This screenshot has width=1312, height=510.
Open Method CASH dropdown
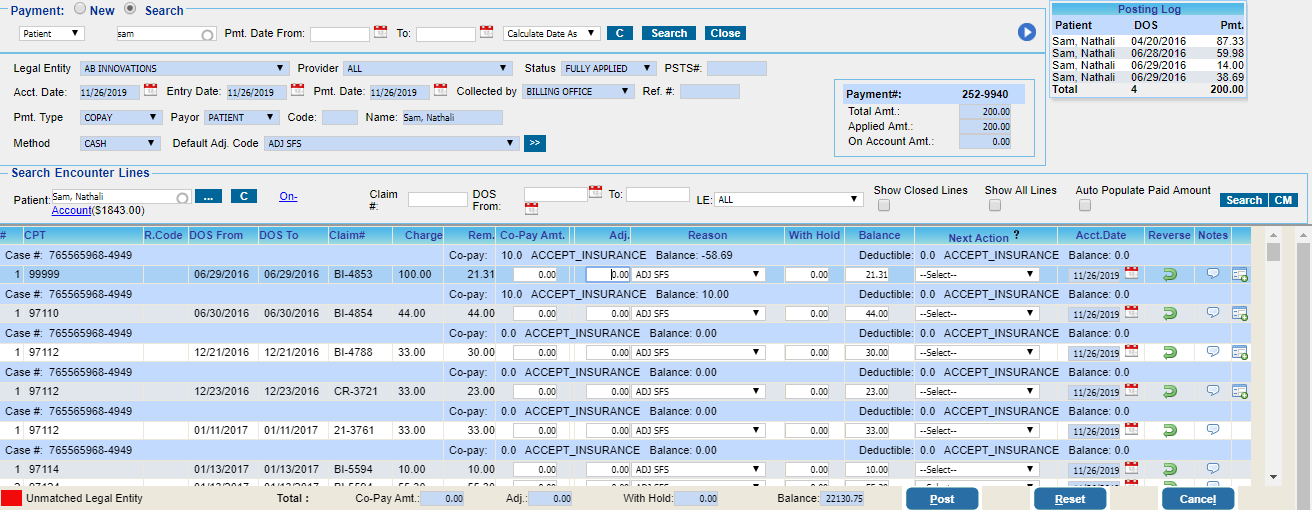(121, 144)
